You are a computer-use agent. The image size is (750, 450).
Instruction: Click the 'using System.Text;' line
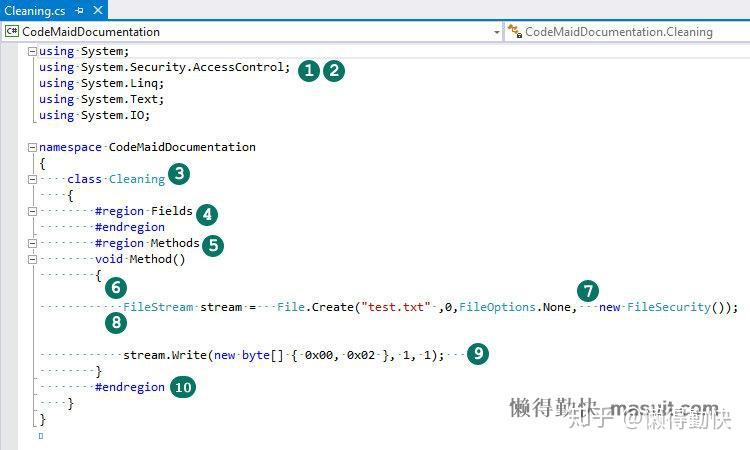coord(101,99)
